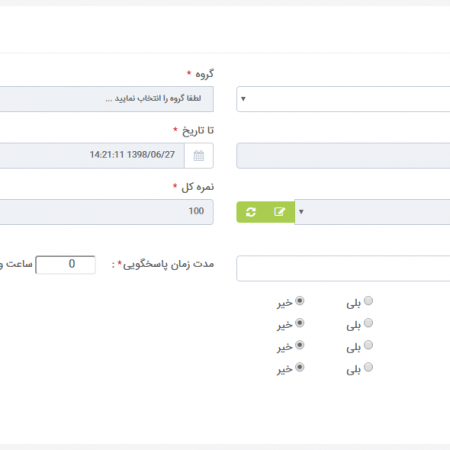
Task: Select خیر in the third radio row
Action: [300, 345]
